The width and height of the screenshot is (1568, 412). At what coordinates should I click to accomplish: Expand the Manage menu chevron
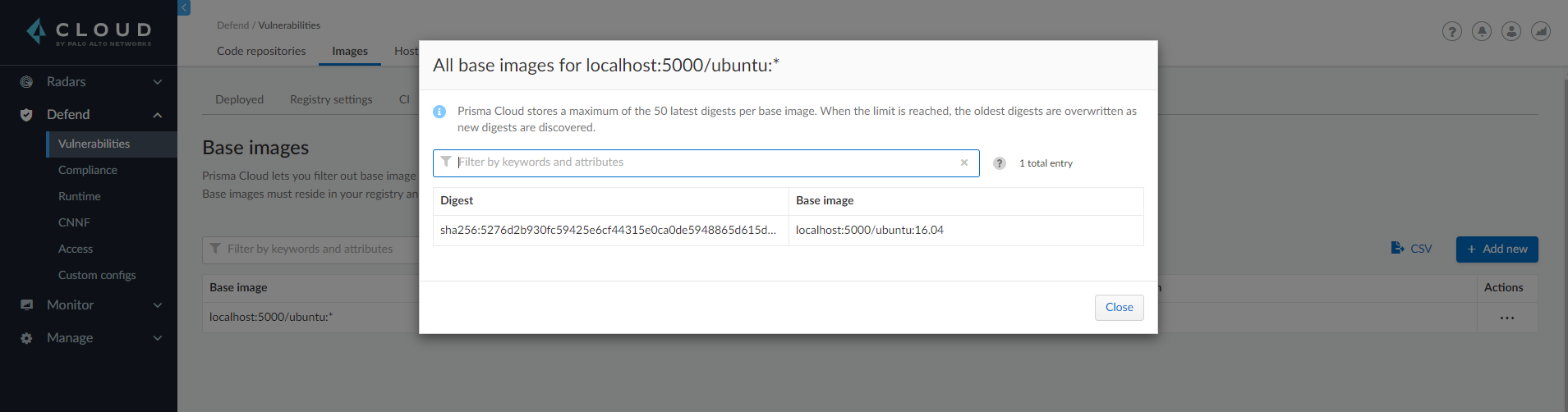click(x=158, y=338)
